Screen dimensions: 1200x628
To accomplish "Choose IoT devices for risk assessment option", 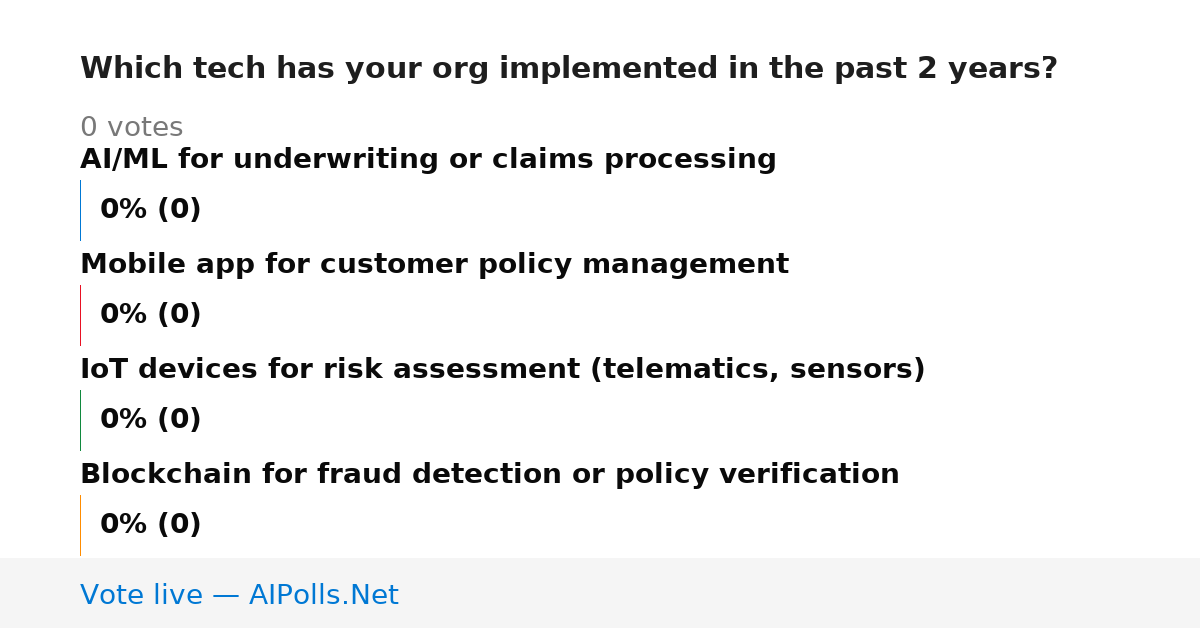I will click(x=503, y=370).
